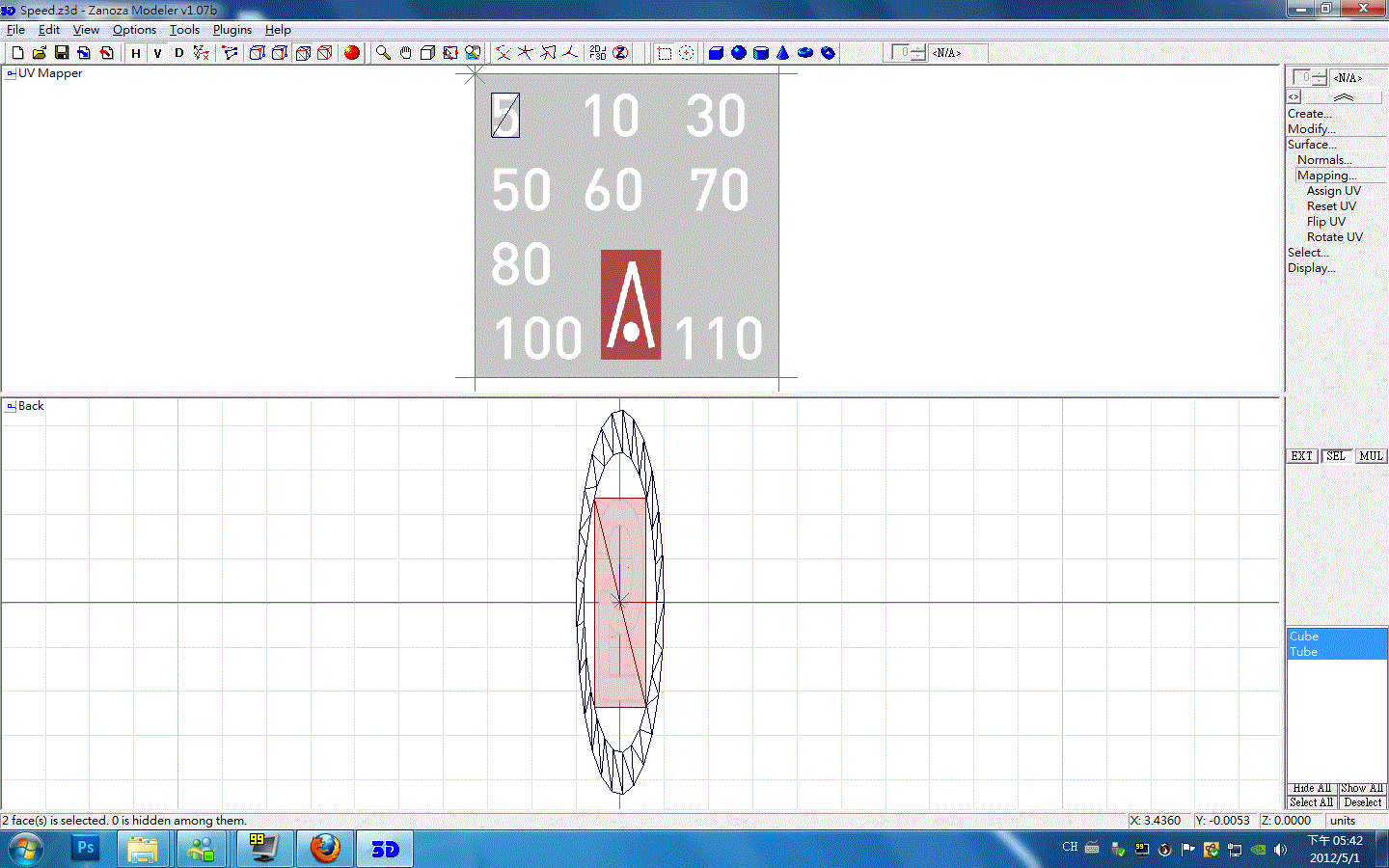This screenshot has width=1389, height=868.
Task: Click the blue cone primitive icon
Action: tap(782, 53)
